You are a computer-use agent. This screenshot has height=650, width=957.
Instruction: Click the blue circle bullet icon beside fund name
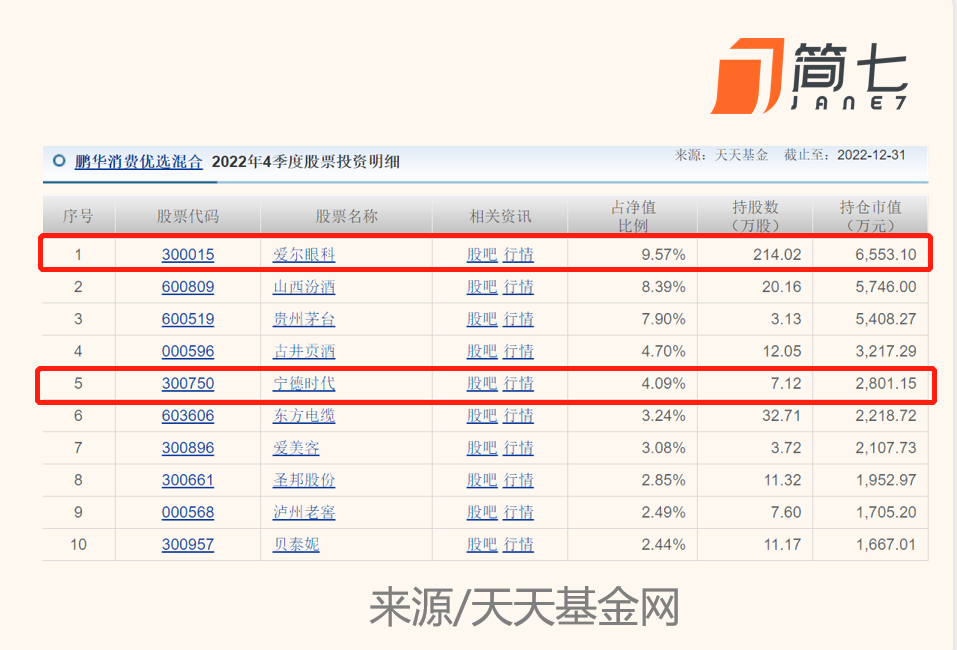(59, 161)
